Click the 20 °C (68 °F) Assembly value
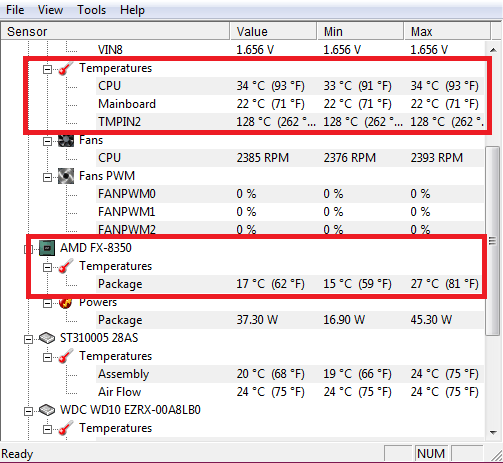 point(270,374)
